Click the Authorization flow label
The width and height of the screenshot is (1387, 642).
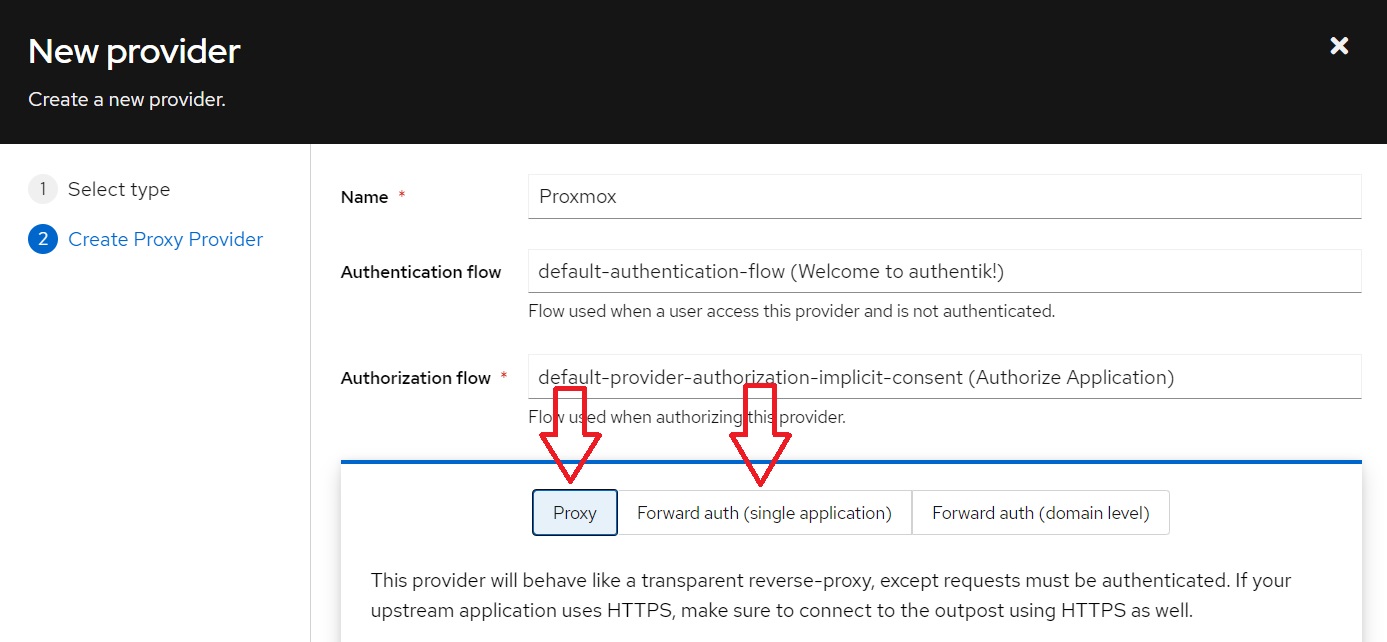coord(415,378)
